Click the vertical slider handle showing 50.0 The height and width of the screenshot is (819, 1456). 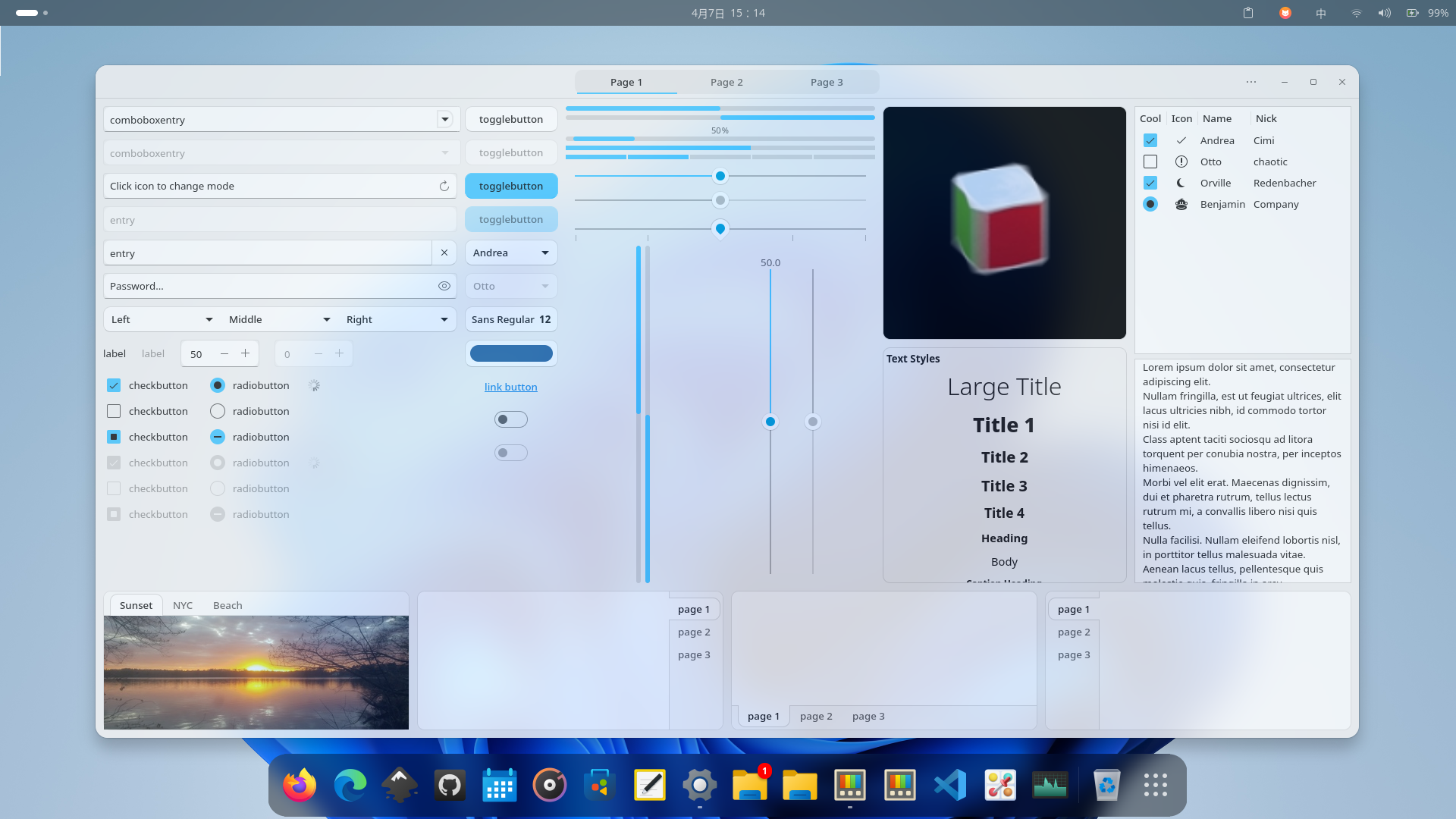coord(770,422)
